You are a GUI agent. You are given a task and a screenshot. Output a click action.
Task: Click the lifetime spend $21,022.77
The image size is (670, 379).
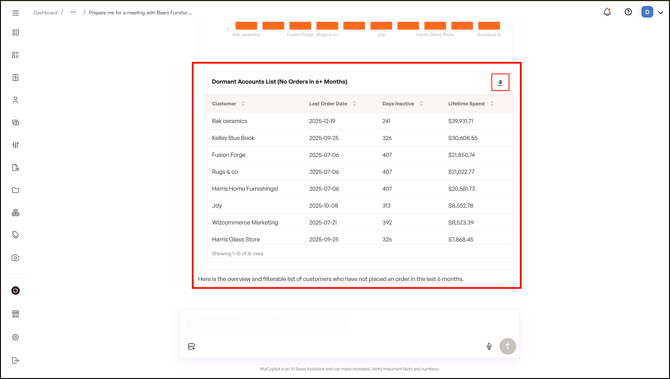(461, 172)
